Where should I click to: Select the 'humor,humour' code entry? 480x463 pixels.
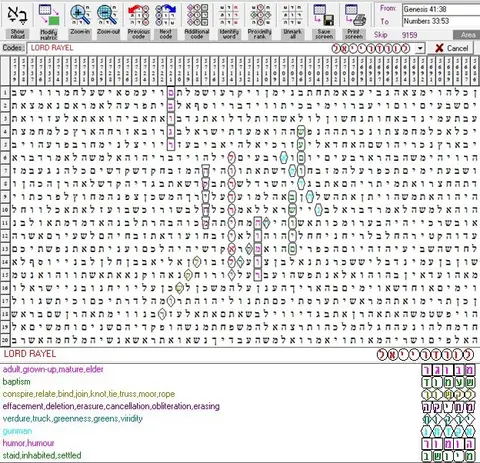pos(28,443)
